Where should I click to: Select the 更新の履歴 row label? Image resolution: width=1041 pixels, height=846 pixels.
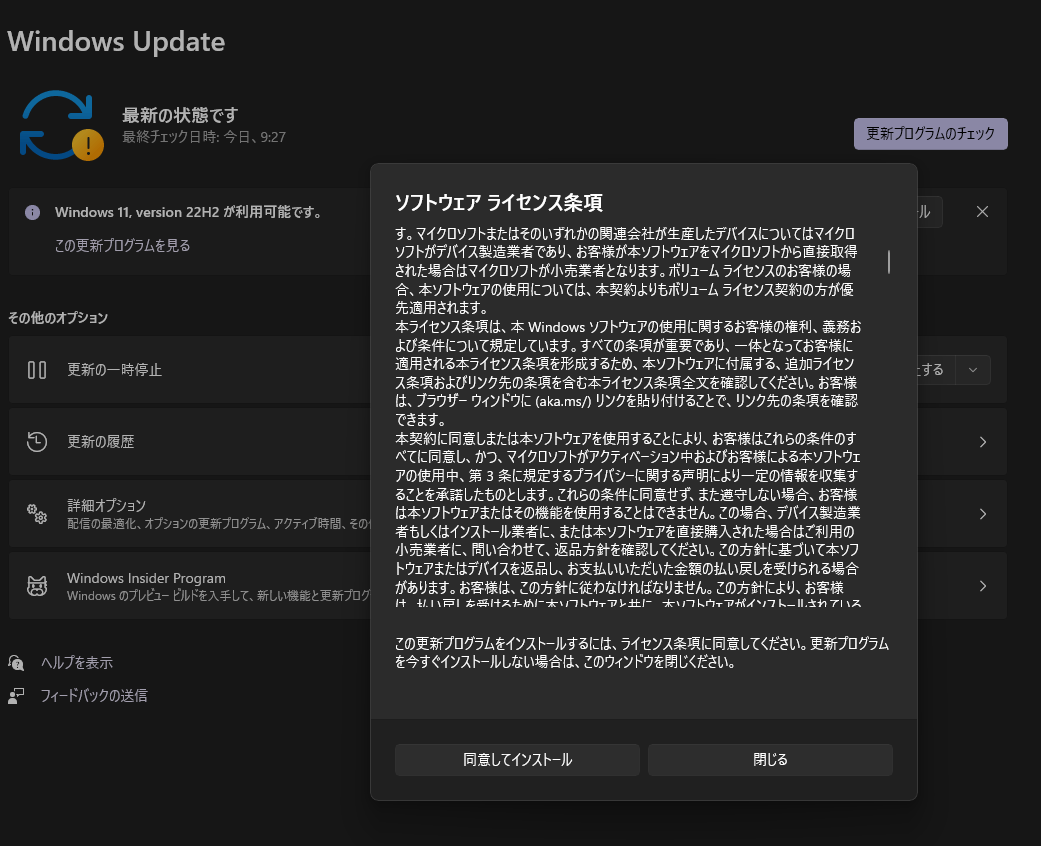coord(100,442)
